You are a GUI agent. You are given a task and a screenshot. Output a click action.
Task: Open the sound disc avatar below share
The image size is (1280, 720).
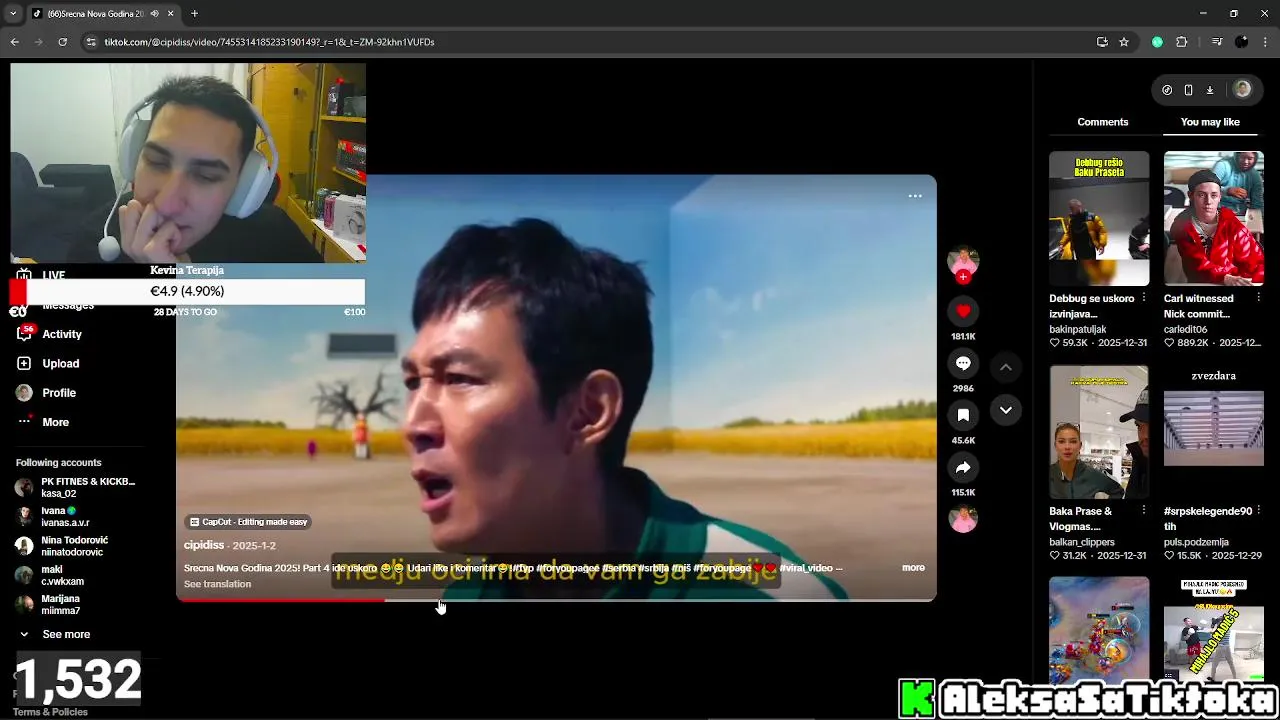(963, 519)
